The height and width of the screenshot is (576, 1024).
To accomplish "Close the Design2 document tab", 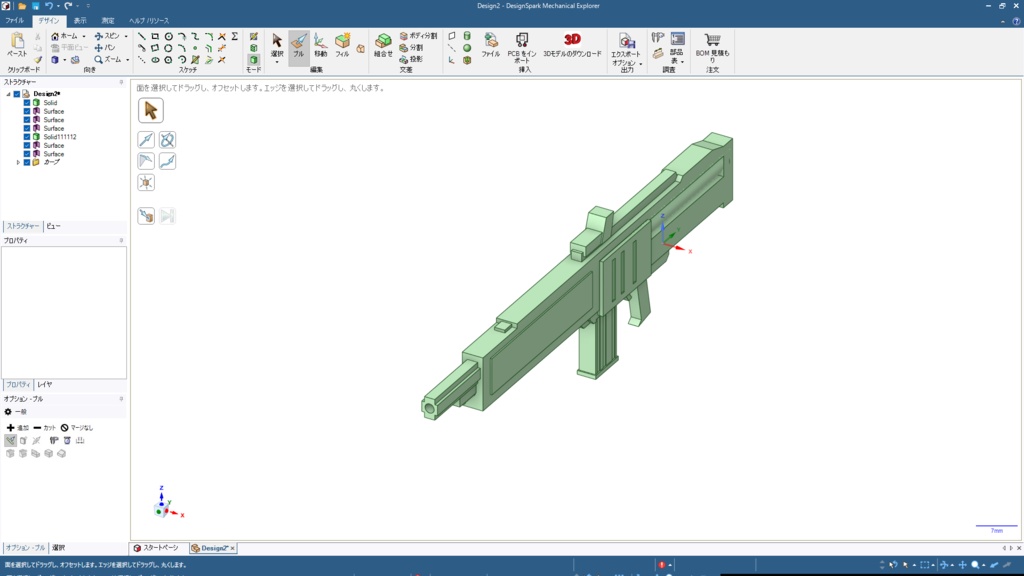I will 232,549.
